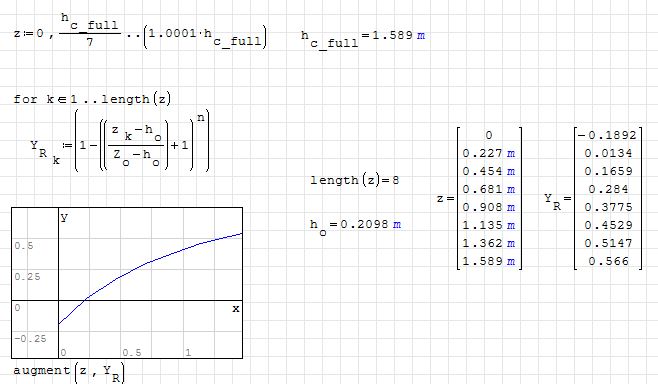
Task: Select the 1.135 m entry in z vector
Action: click(x=488, y=225)
